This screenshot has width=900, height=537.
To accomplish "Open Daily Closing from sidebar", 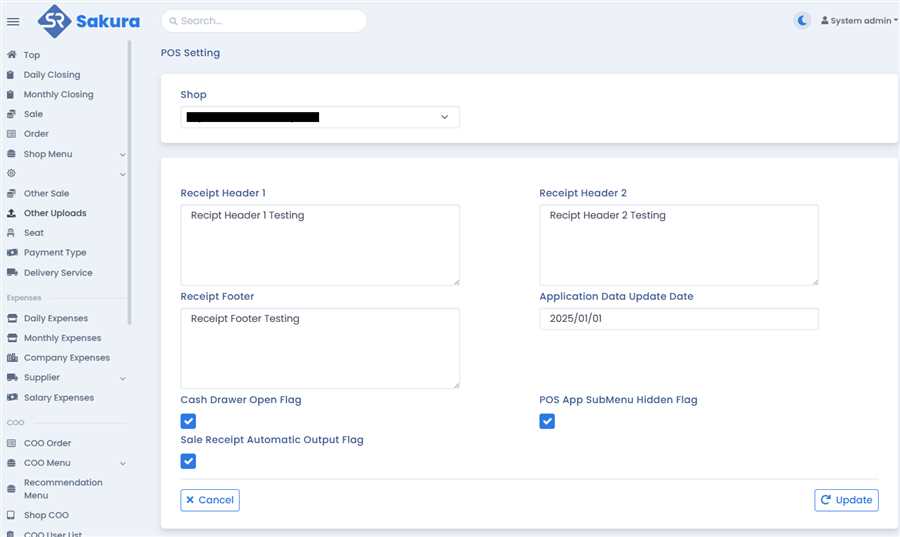I will point(52,75).
